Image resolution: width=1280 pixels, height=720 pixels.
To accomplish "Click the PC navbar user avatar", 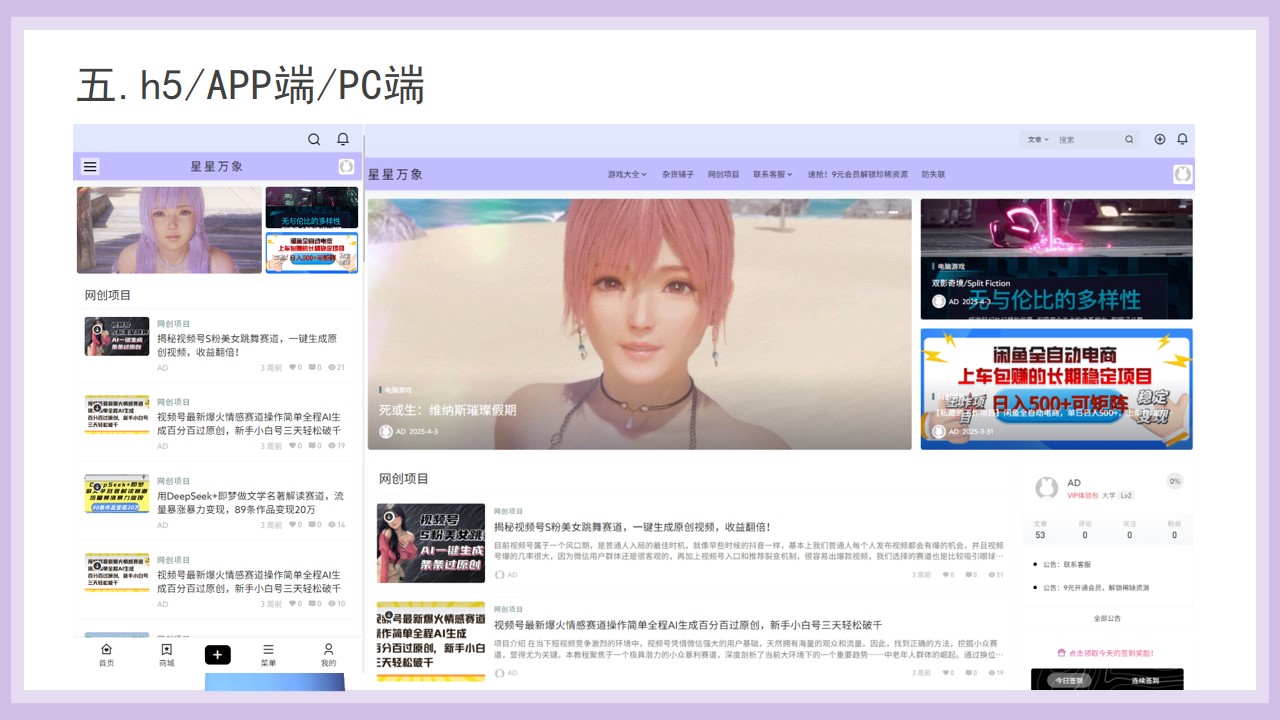I will [x=1183, y=174].
